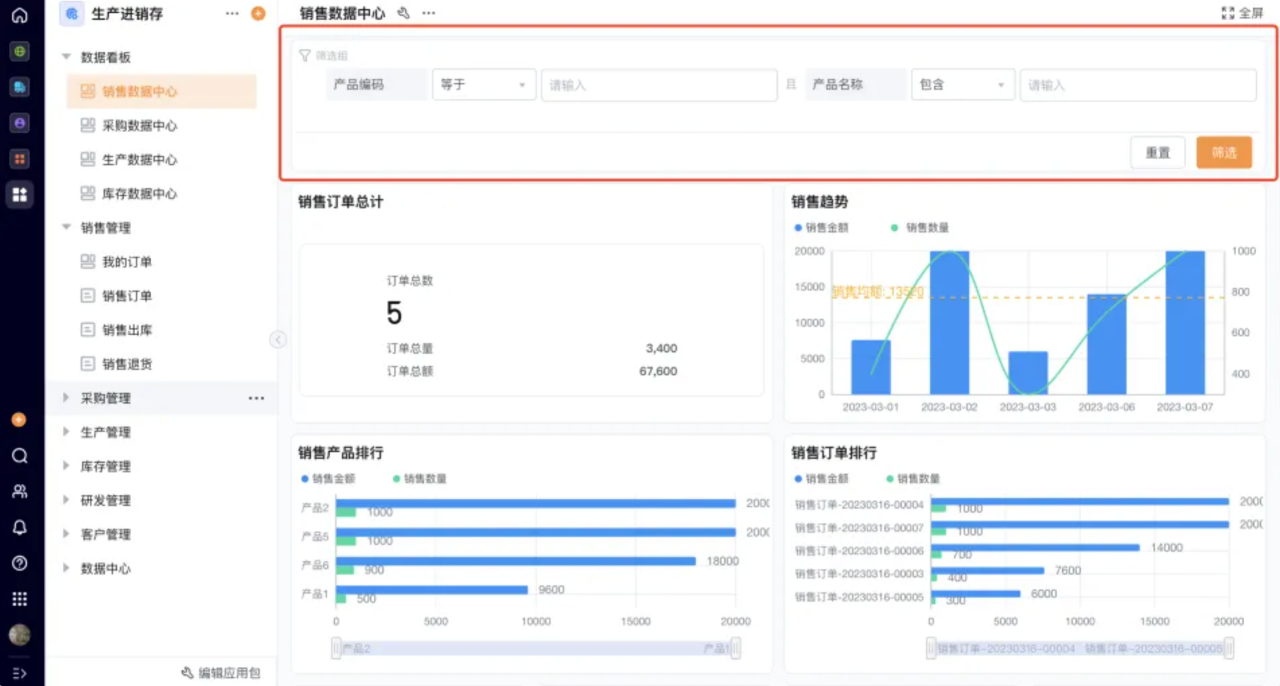Toggle 销售金额 legend in 销售趋势 chart
The height and width of the screenshot is (686, 1280).
821,228
